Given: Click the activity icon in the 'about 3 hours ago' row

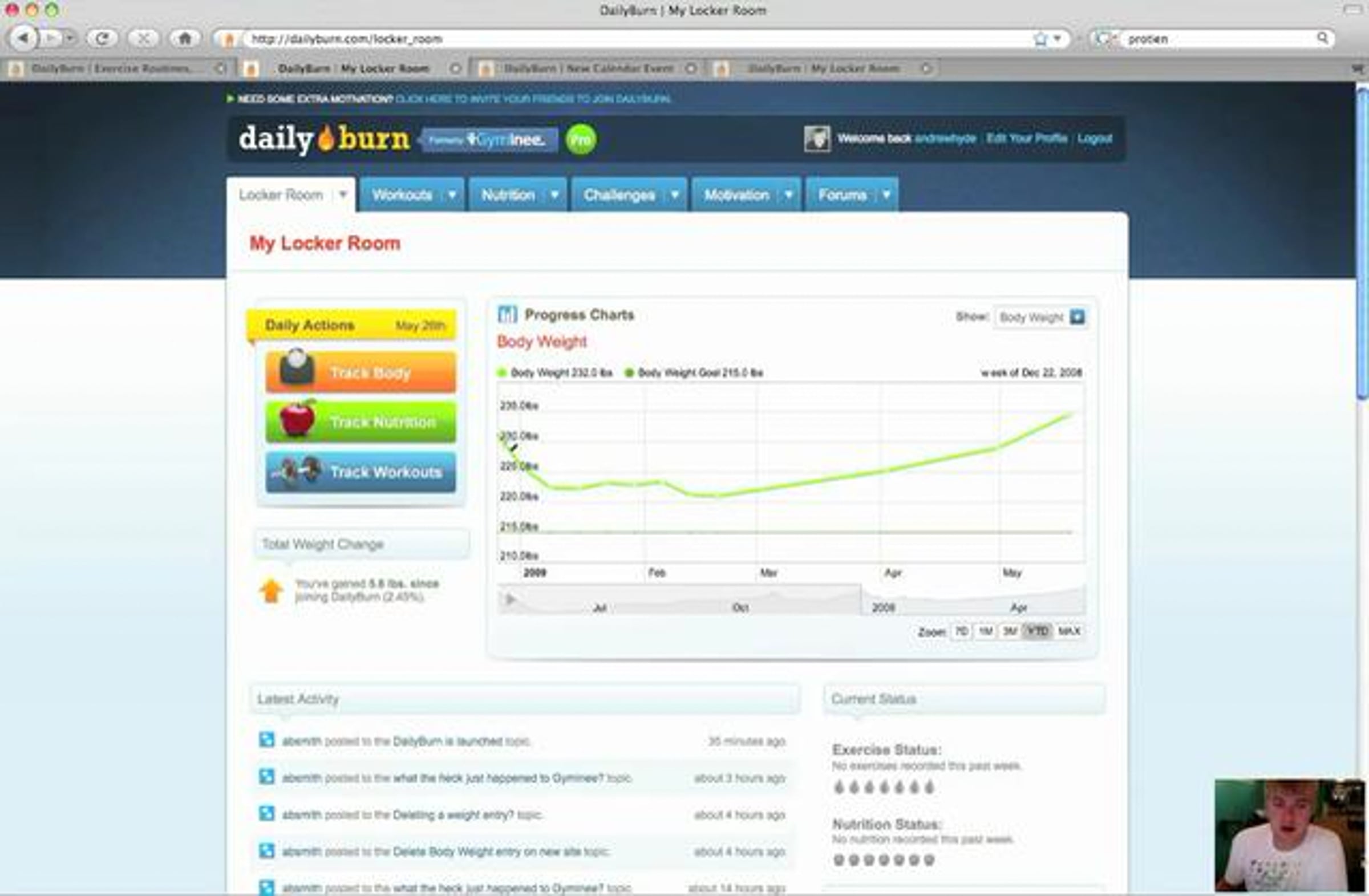Looking at the screenshot, I should (266, 777).
